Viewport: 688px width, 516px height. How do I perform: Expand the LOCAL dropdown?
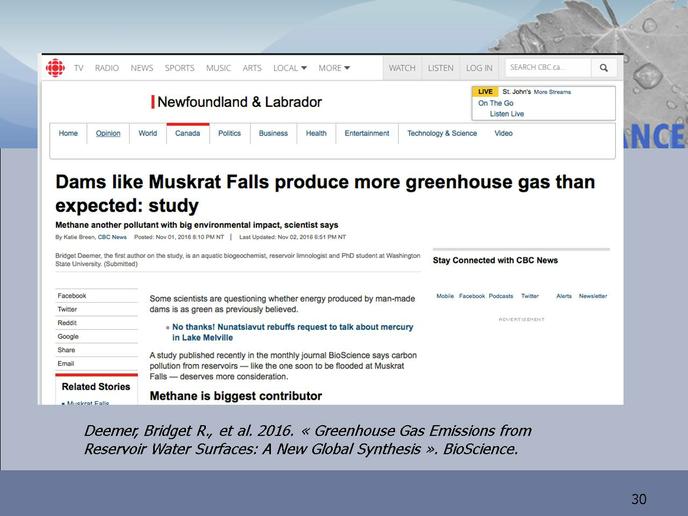[290, 68]
